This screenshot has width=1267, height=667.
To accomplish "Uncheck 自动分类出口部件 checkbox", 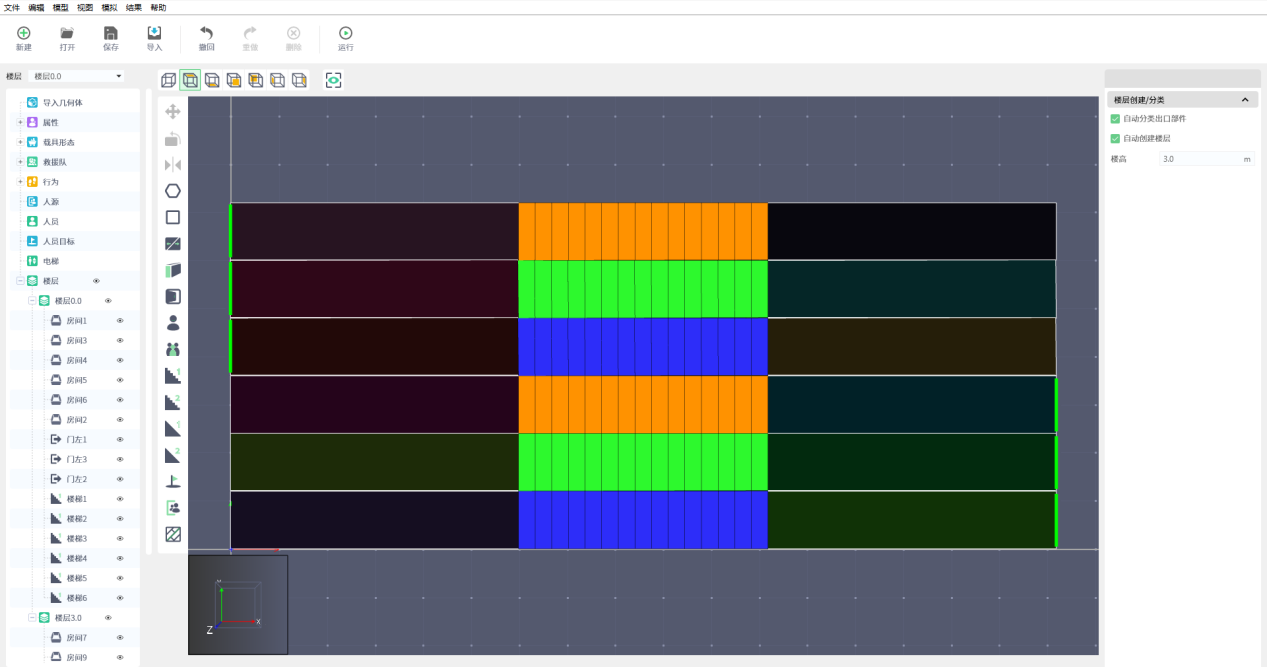I will 1115,119.
